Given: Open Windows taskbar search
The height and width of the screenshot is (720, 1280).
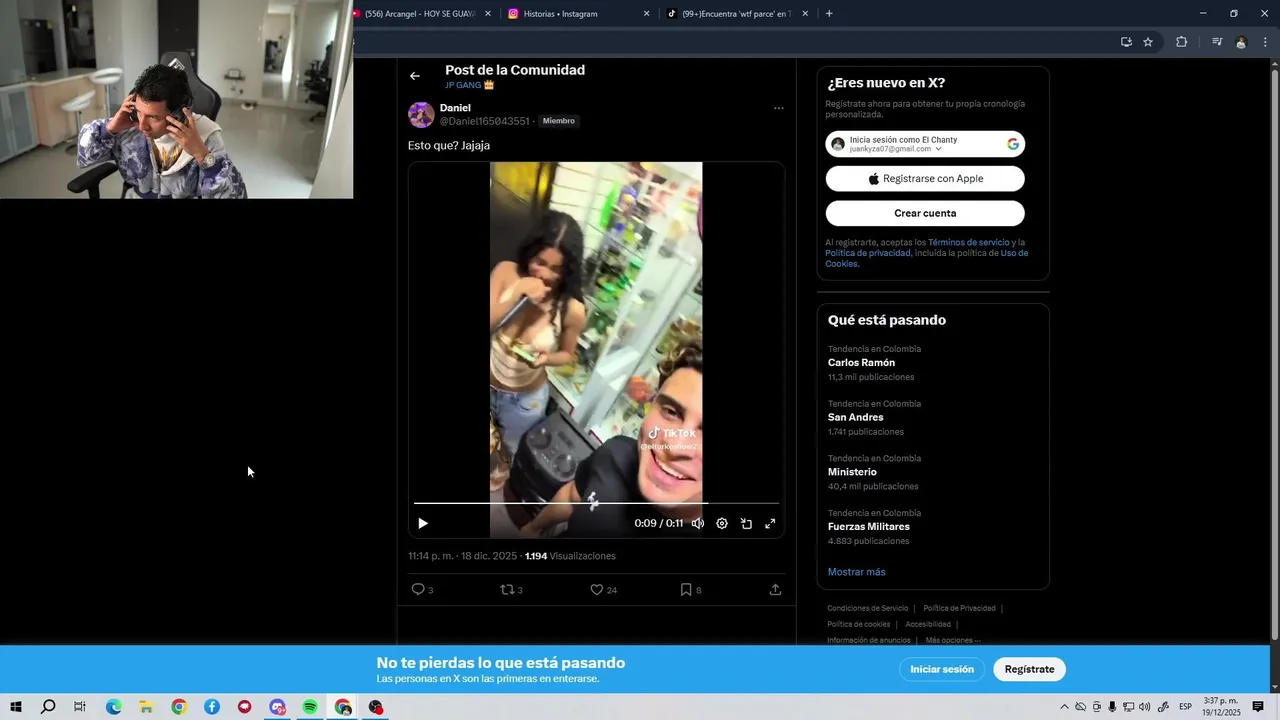Looking at the screenshot, I should (48, 707).
